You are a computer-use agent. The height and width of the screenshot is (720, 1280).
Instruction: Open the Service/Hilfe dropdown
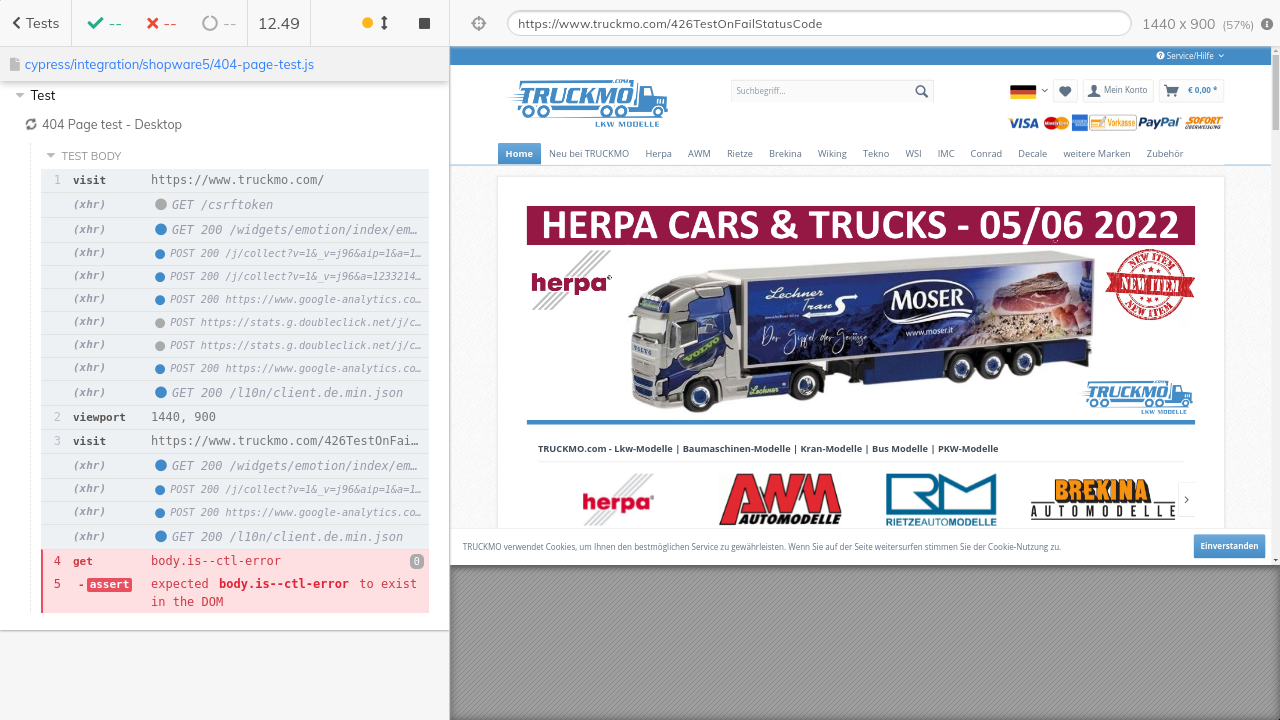1189,56
